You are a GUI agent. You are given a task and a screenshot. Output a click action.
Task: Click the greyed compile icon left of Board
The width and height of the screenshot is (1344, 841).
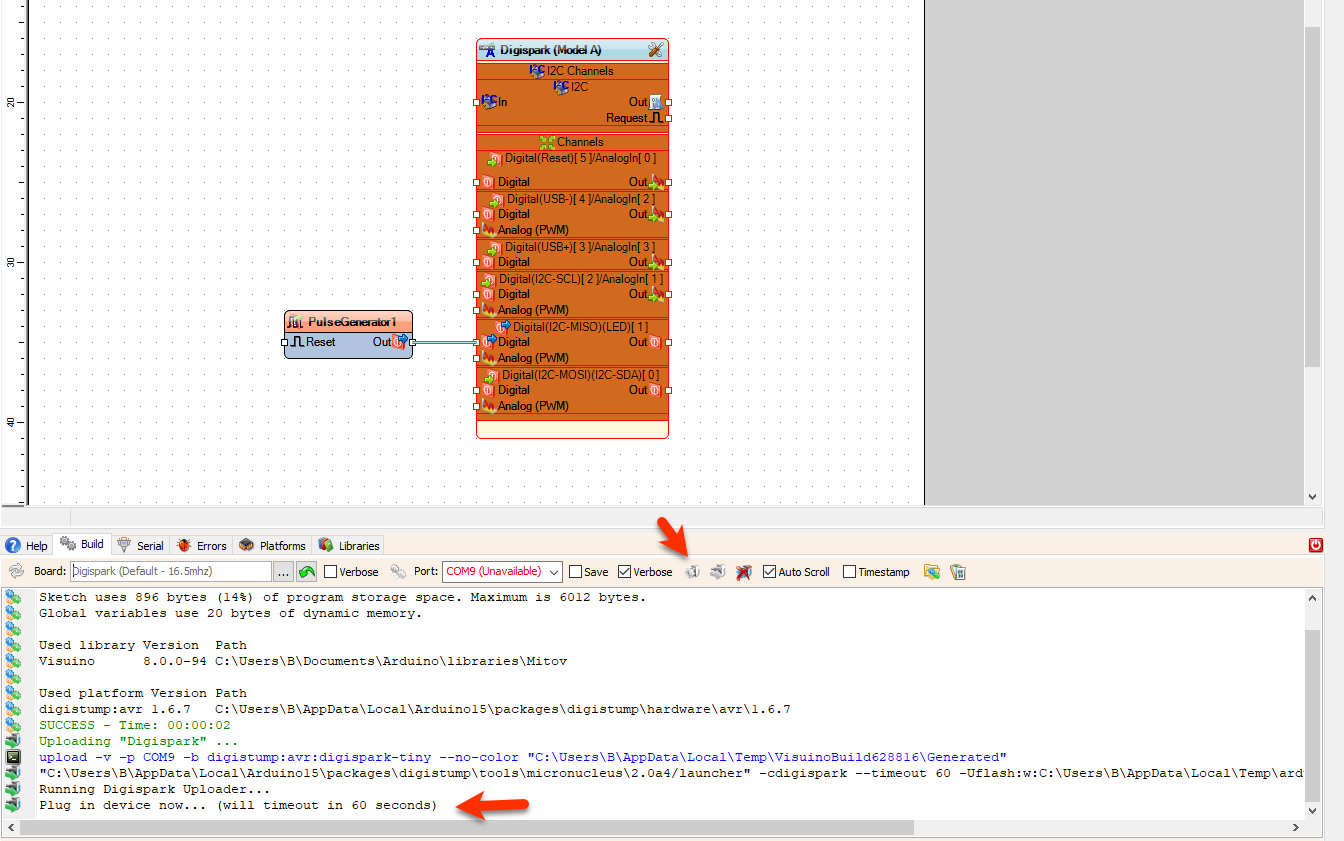[x=16, y=572]
